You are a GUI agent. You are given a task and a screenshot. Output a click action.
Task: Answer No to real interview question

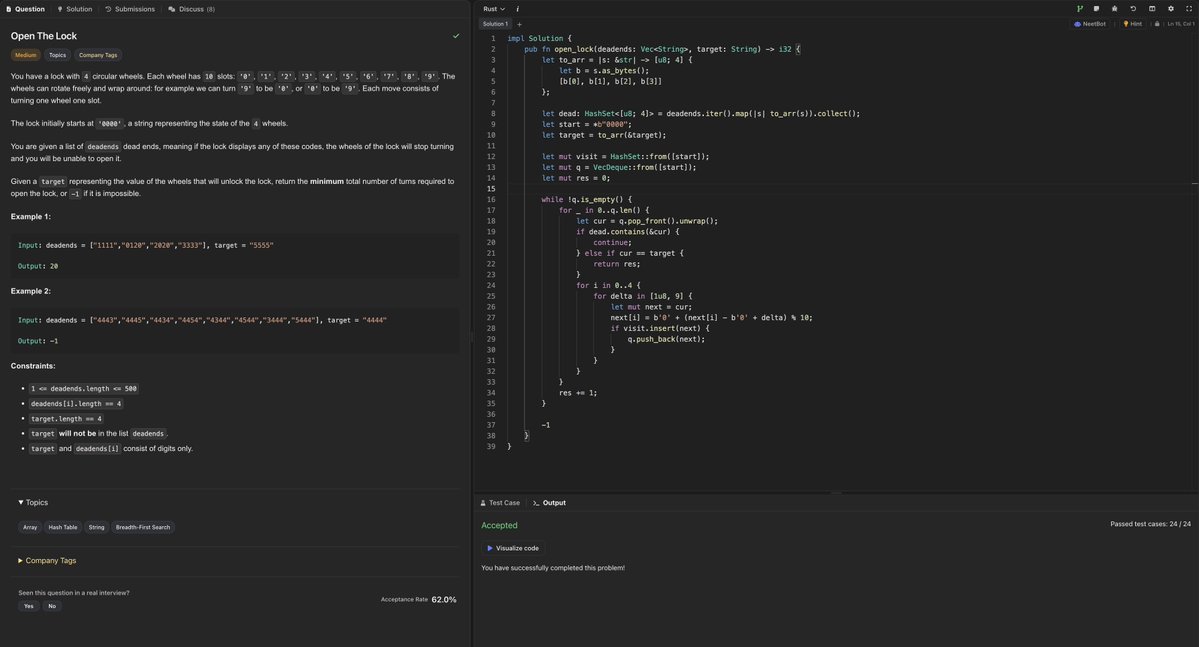52,606
